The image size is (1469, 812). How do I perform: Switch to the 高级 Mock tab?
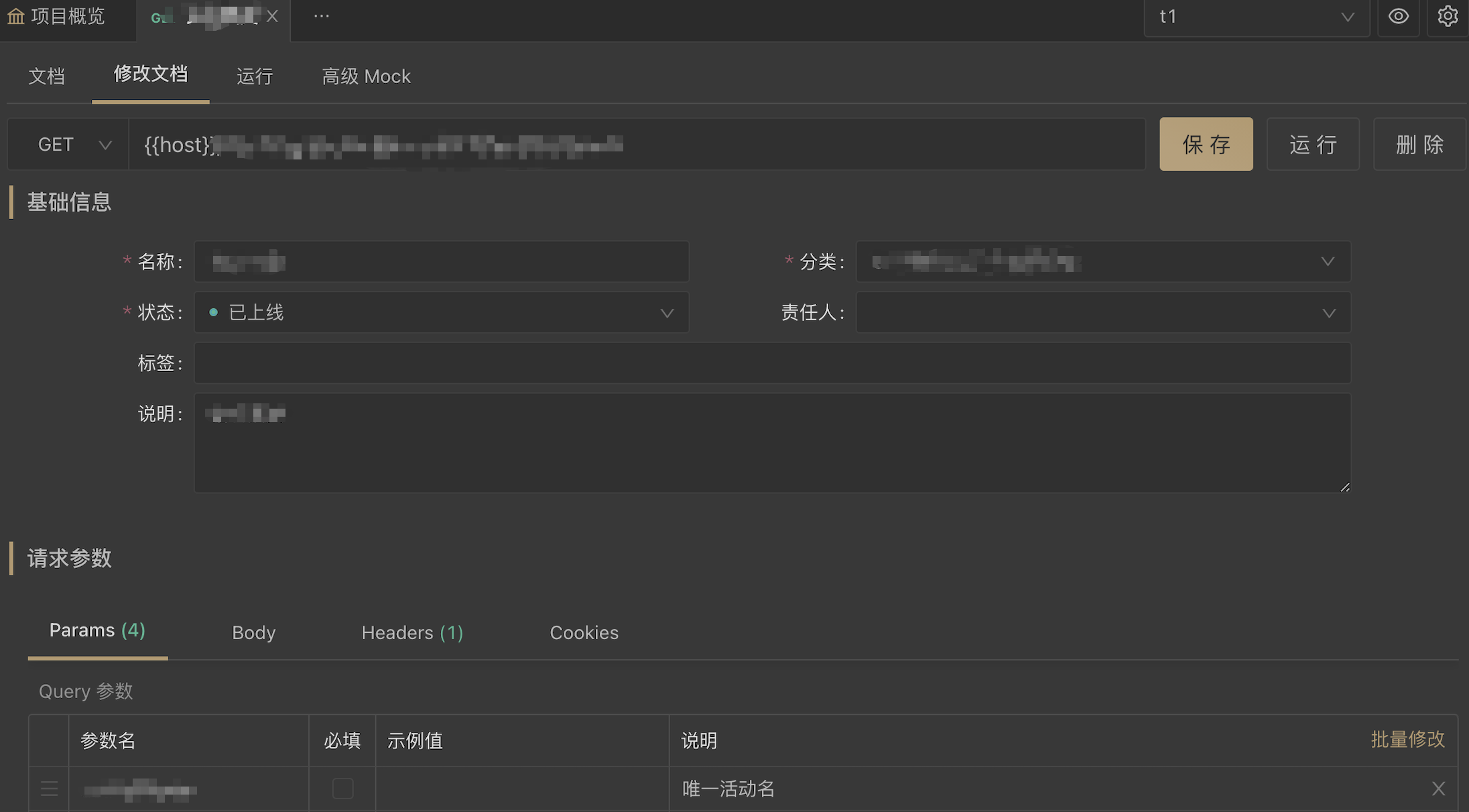[x=366, y=76]
